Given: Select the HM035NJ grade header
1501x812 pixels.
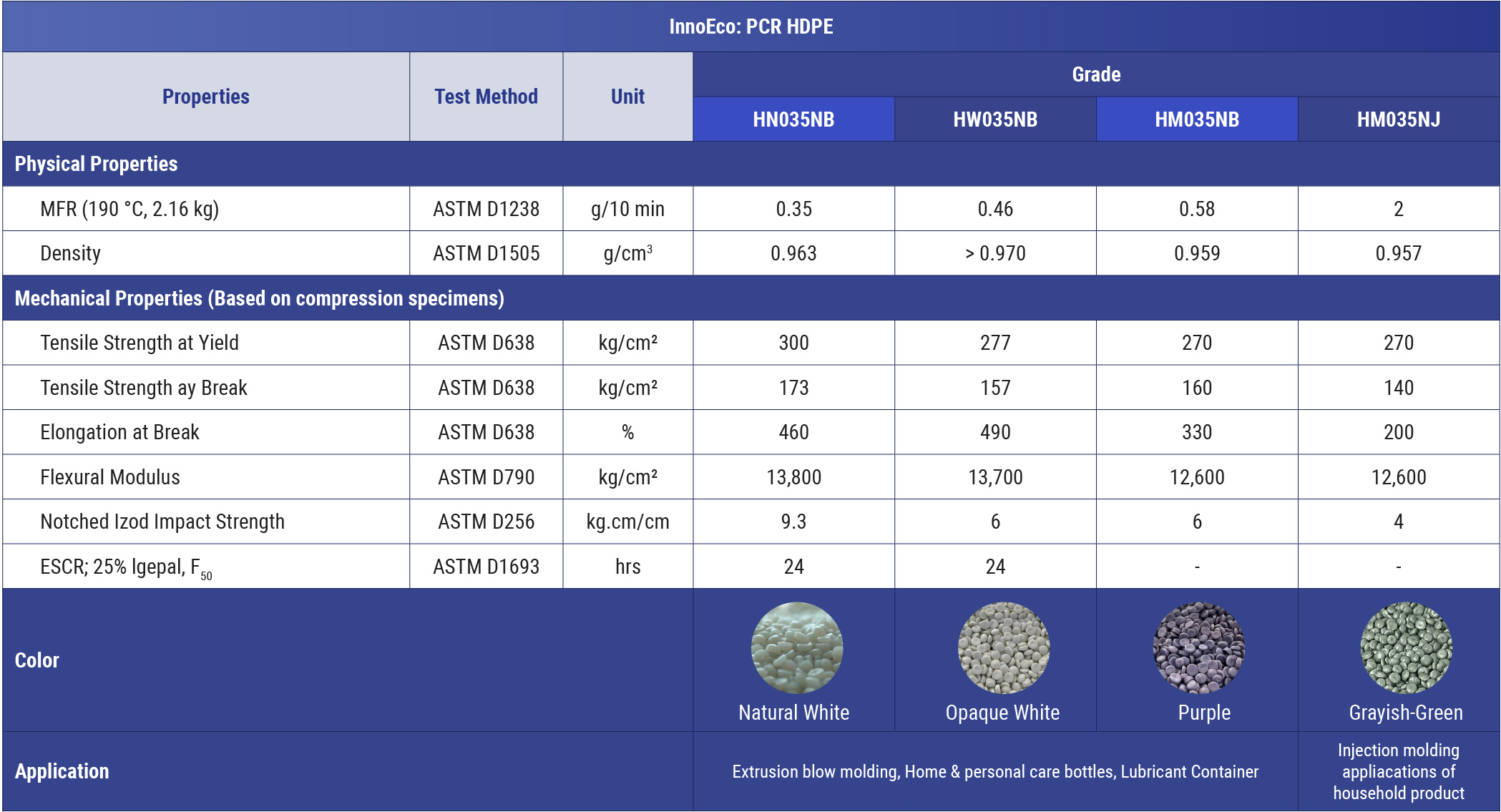Looking at the screenshot, I should click(1399, 119).
